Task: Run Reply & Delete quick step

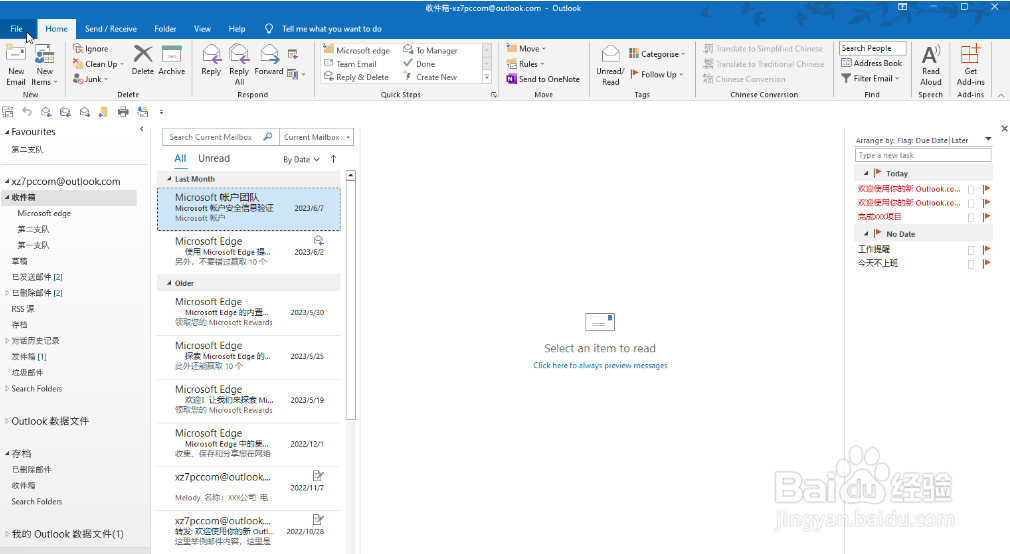Action: tap(356, 77)
